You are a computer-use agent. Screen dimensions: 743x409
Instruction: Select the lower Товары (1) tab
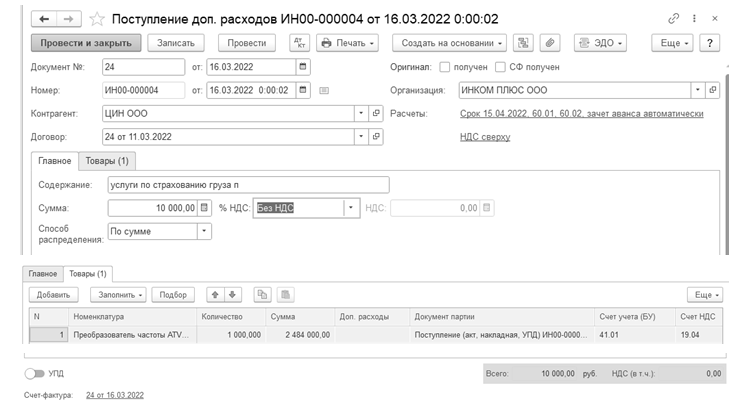(88, 273)
